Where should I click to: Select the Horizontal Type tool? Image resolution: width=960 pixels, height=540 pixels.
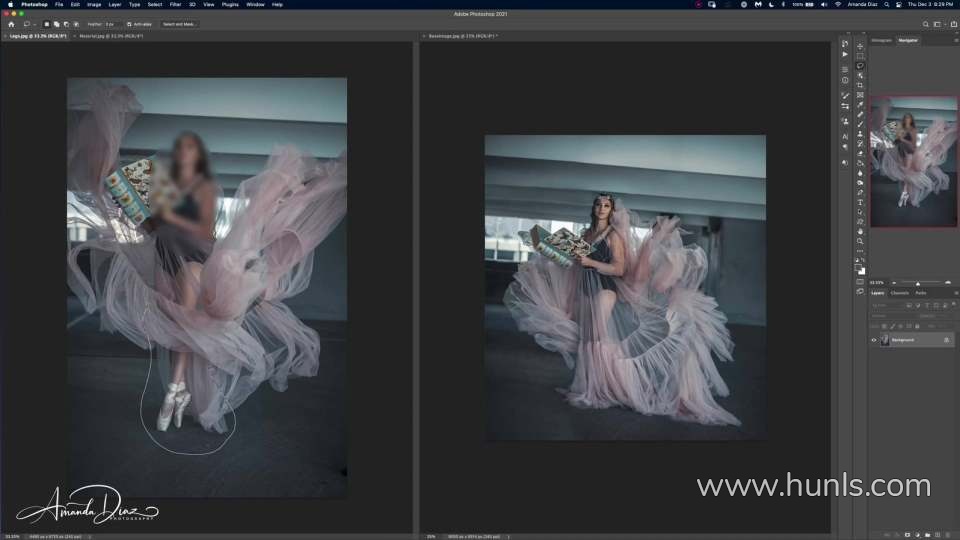coord(860,202)
